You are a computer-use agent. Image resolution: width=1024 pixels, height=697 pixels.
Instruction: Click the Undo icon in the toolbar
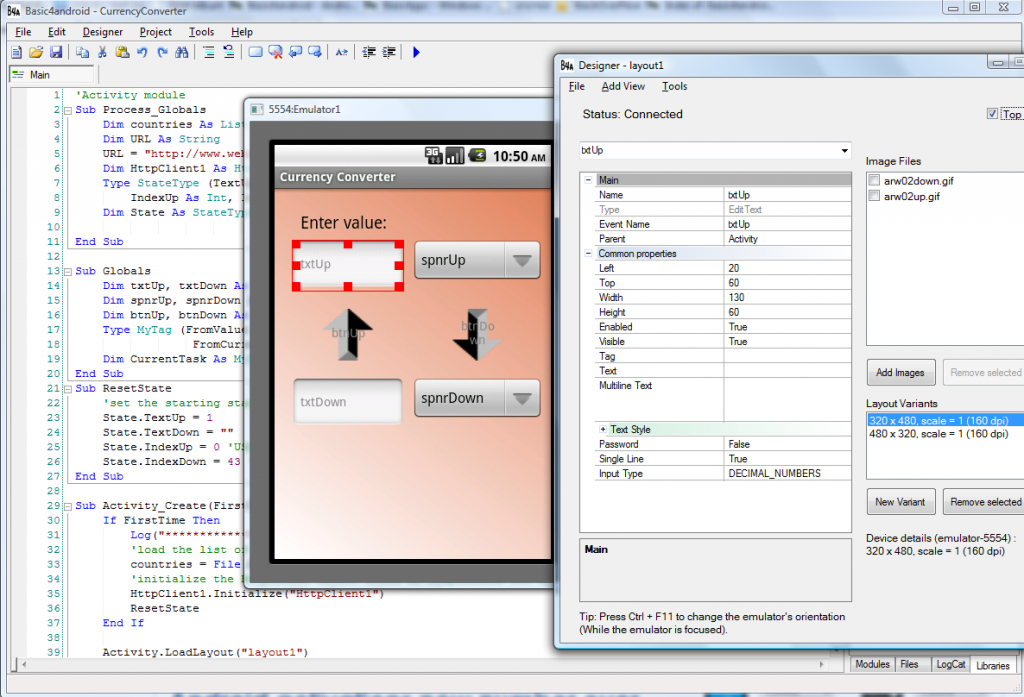pyautogui.click(x=142, y=52)
